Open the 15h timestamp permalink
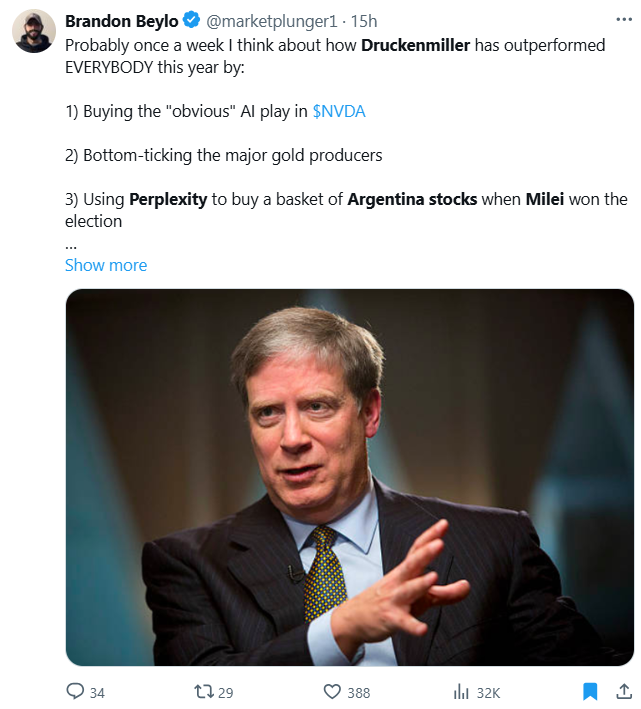Image resolution: width=641 pixels, height=709 pixels. pyautogui.click(x=364, y=22)
